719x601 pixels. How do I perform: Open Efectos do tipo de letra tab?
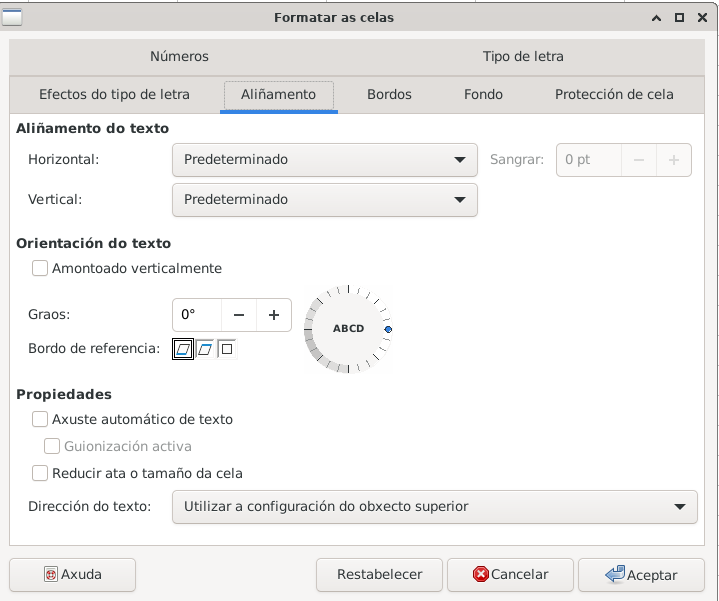point(114,94)
